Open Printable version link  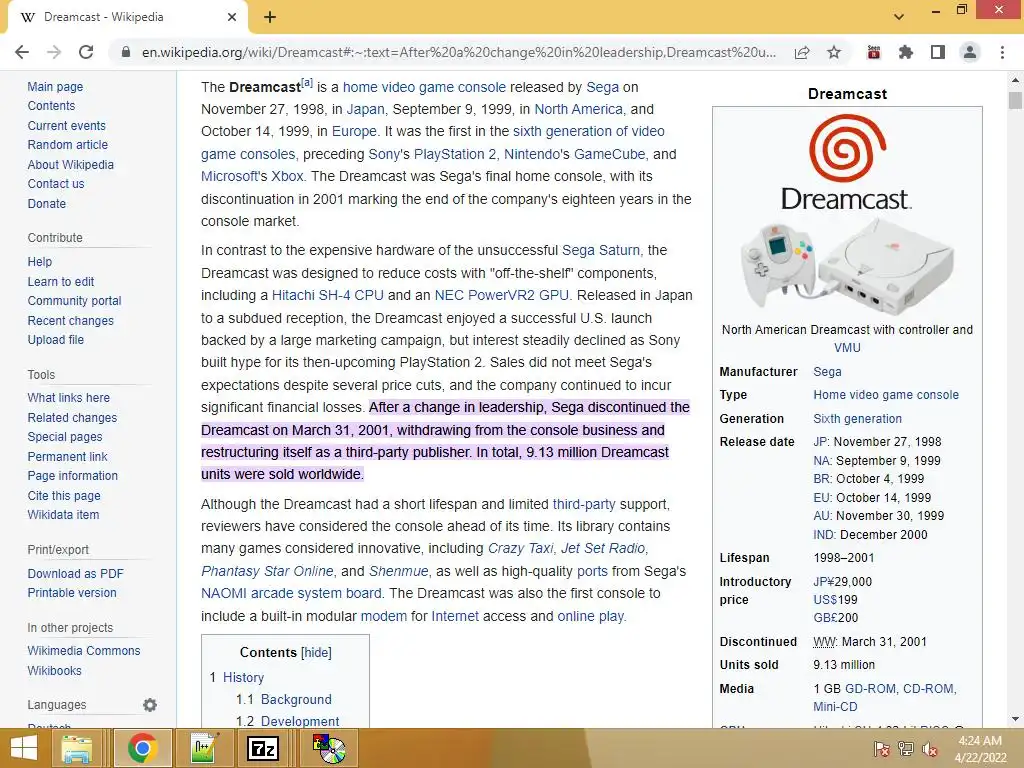point(72,593)
